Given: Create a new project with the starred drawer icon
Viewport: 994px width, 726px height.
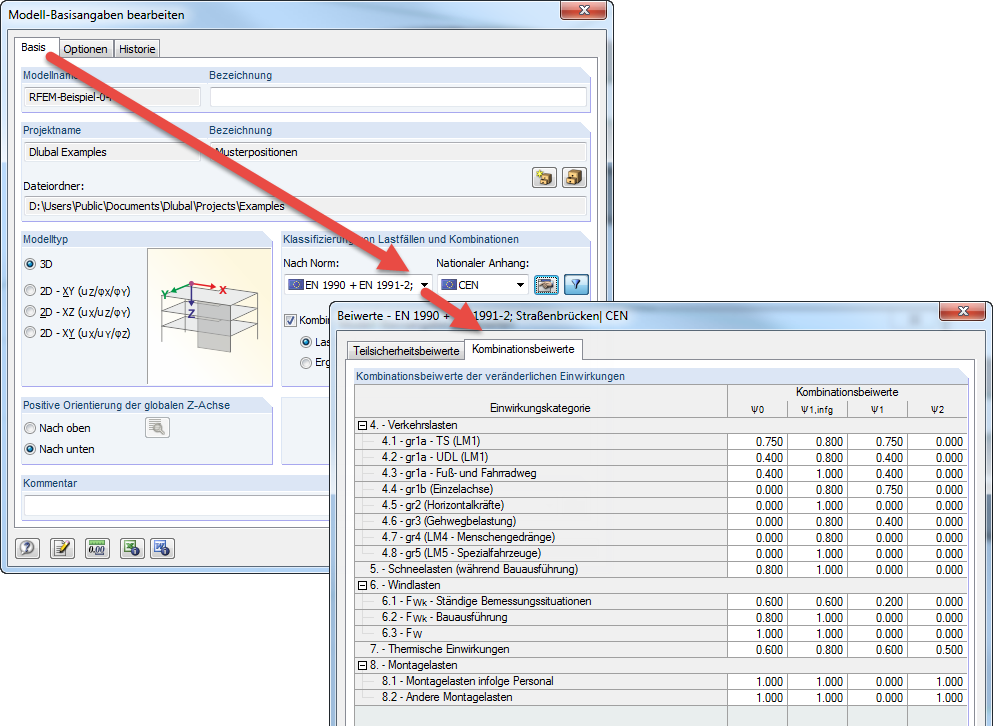Looking at the screenshot, I should pos(544,178).
